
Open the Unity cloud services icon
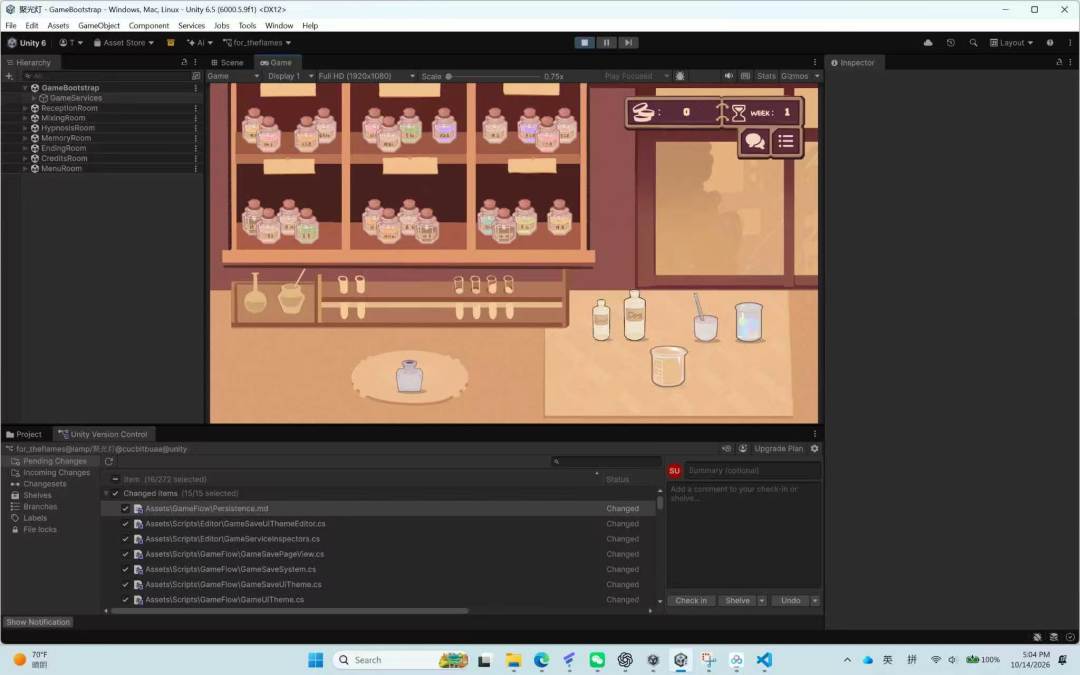[x=928, y=43]
